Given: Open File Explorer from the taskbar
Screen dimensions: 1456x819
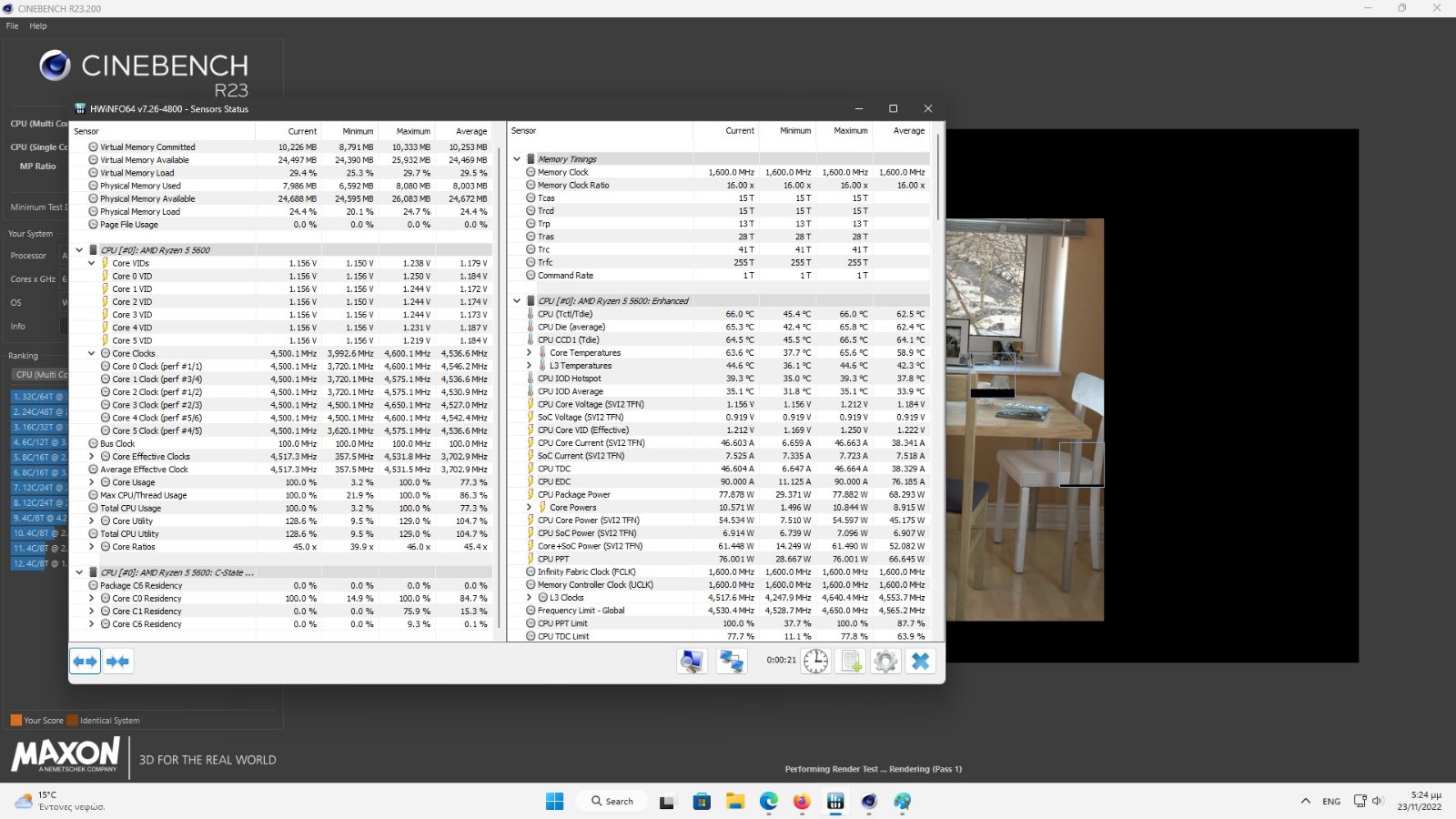Looking at the screenshot, I should pyautogui.click(x=735, y=801).
